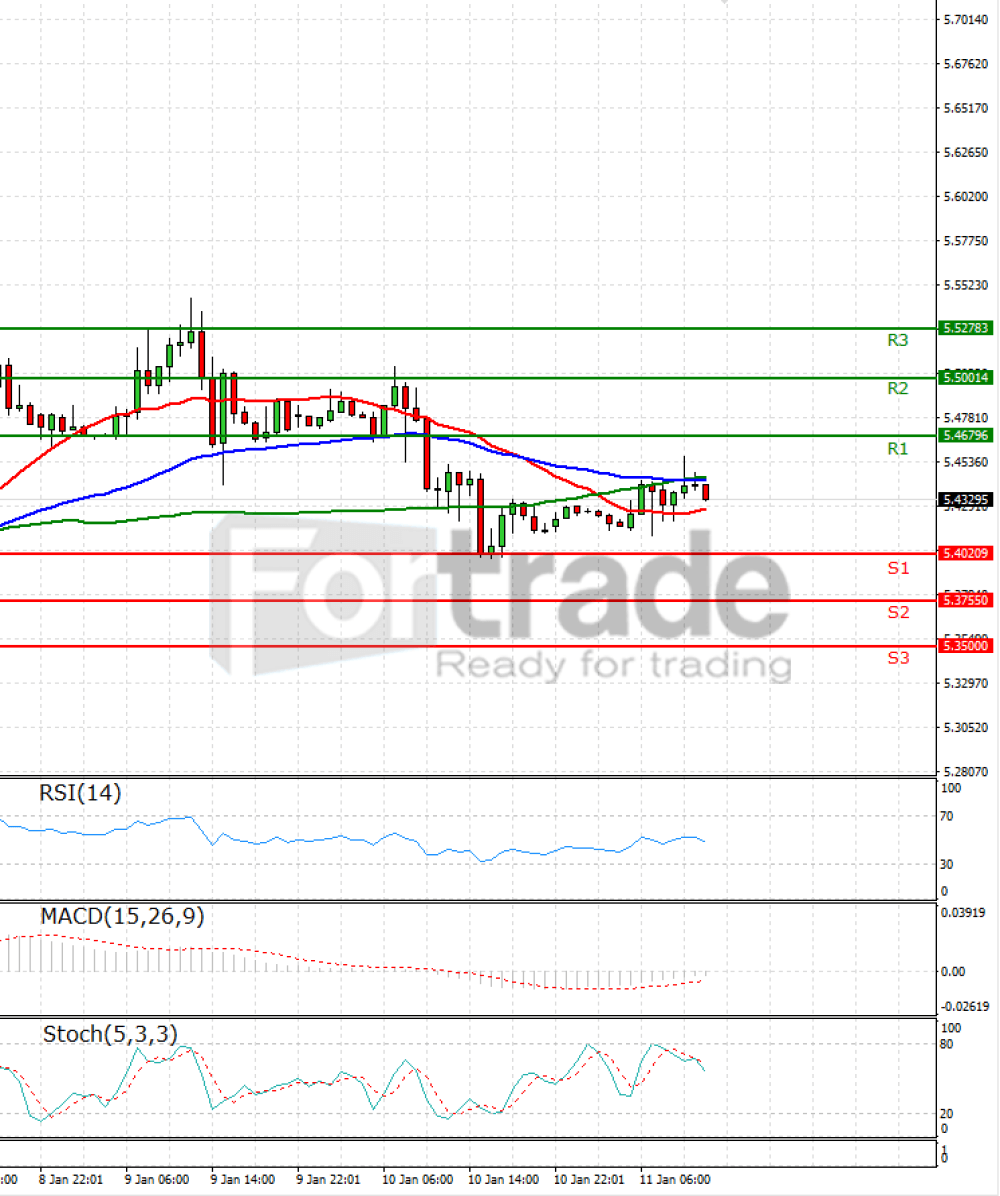Click the 5.45360 price axis value
The image size is (1000, 1196).
966,462
